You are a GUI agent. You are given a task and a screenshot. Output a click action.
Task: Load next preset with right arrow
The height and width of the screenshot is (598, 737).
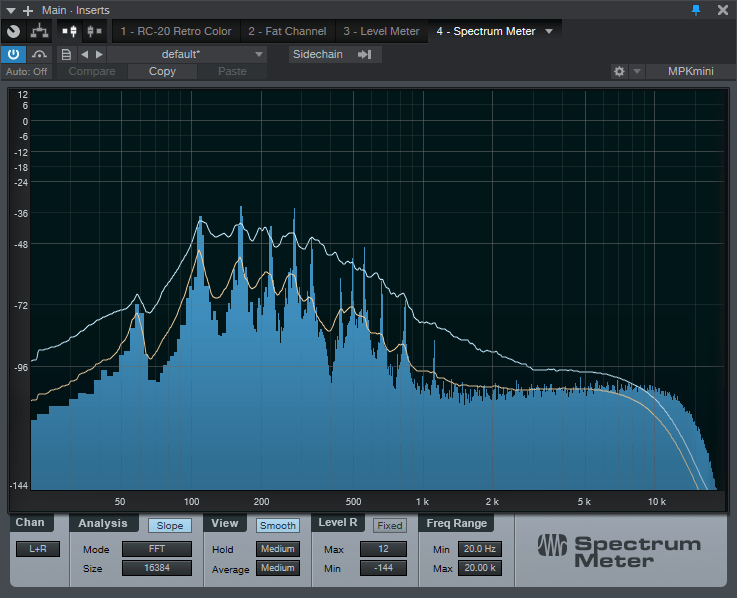[98, 54]
